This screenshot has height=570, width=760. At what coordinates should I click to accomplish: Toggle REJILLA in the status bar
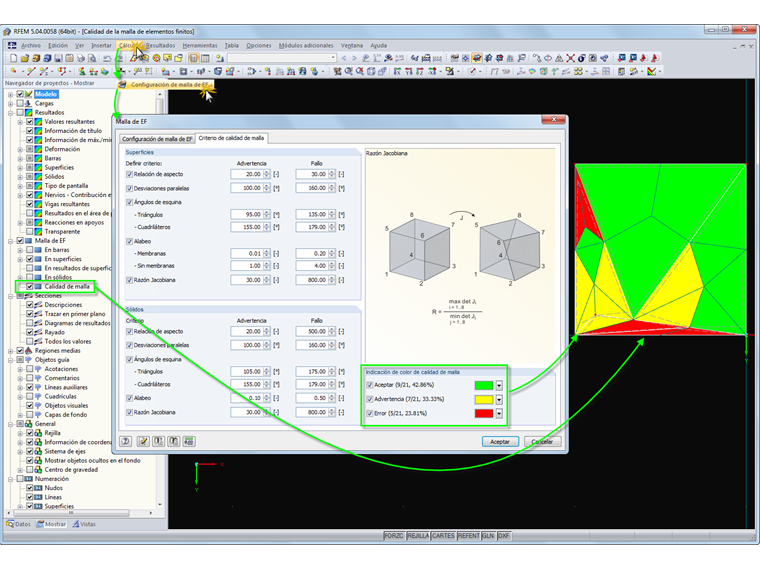click(418, 536)
